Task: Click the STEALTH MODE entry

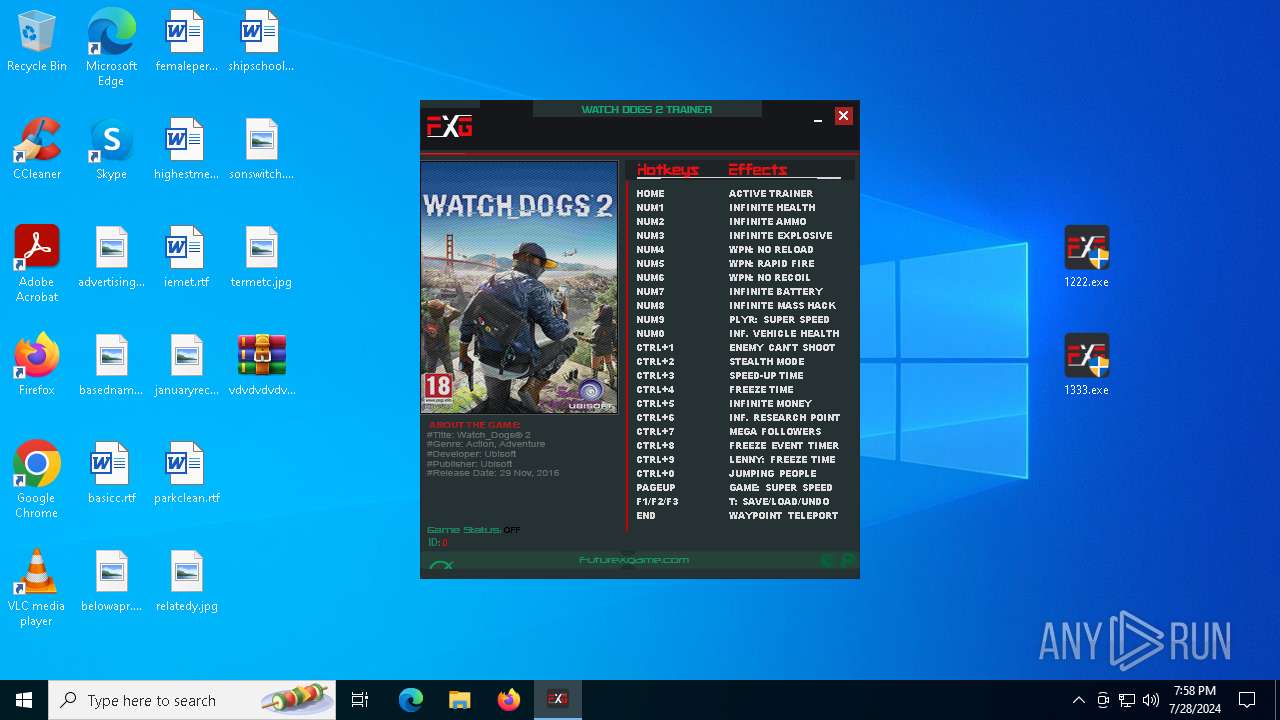Action: click(x=767, y=362)
